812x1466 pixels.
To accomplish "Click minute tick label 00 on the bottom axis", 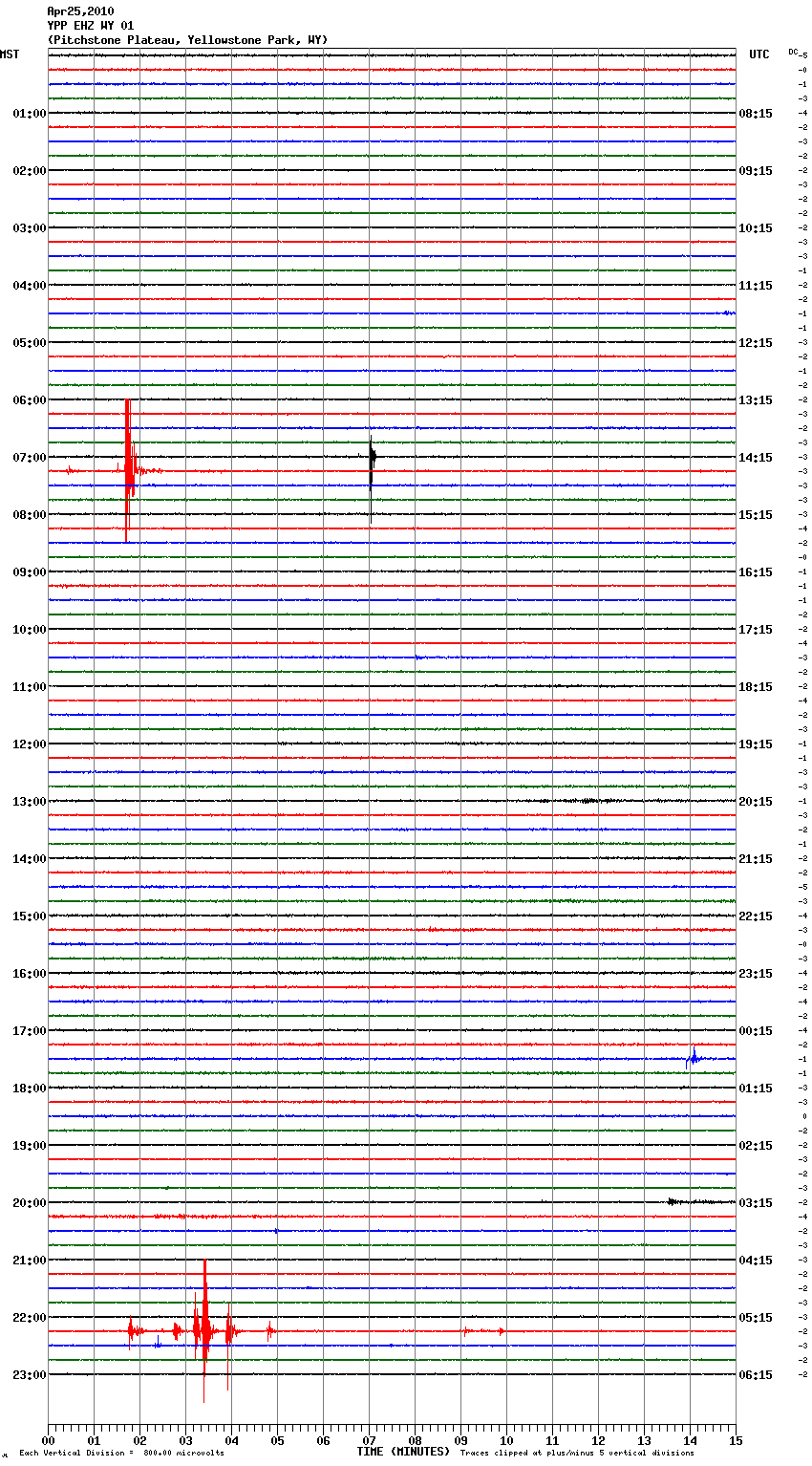I will pos(48,1440).
